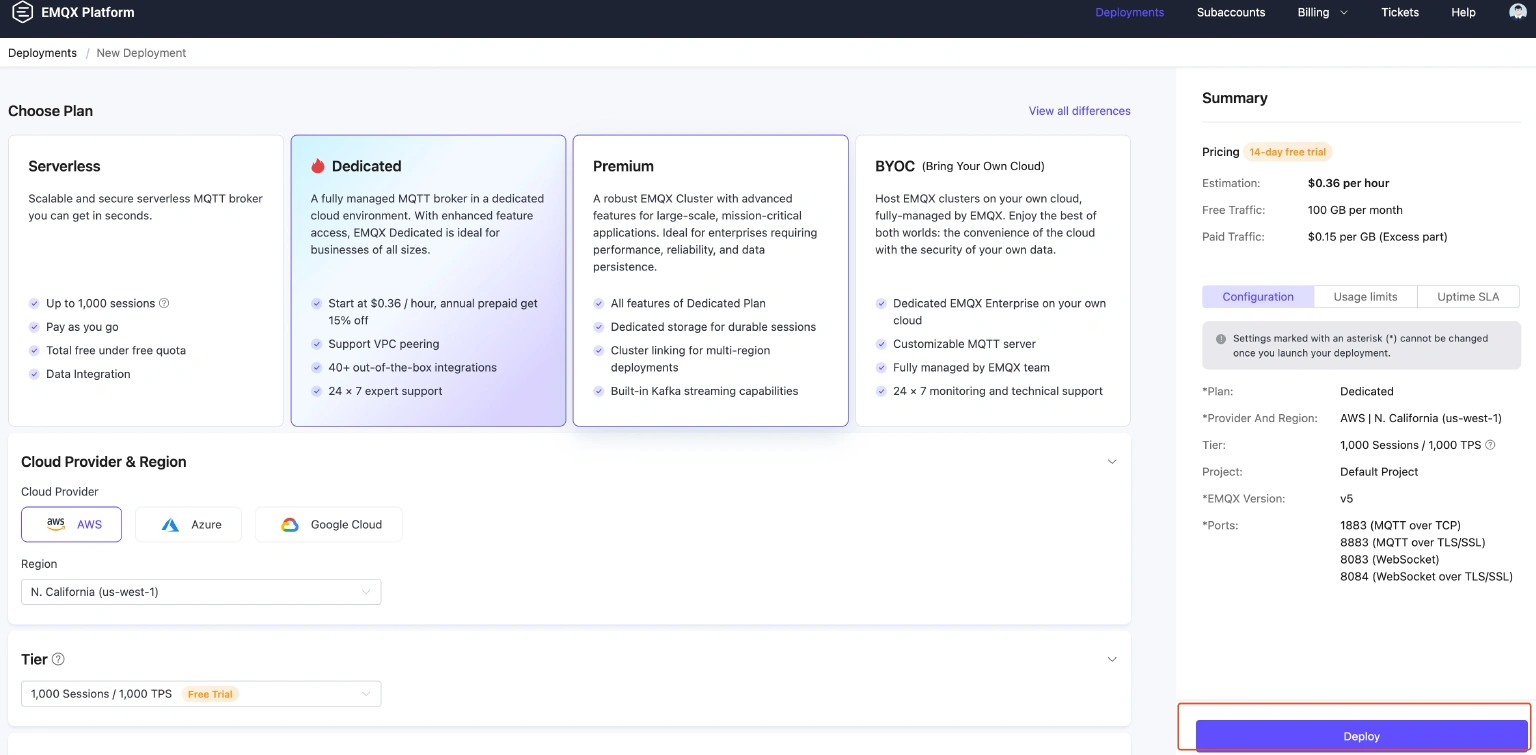
Task: Click the Deploy button
Action: coord(1361,736)
